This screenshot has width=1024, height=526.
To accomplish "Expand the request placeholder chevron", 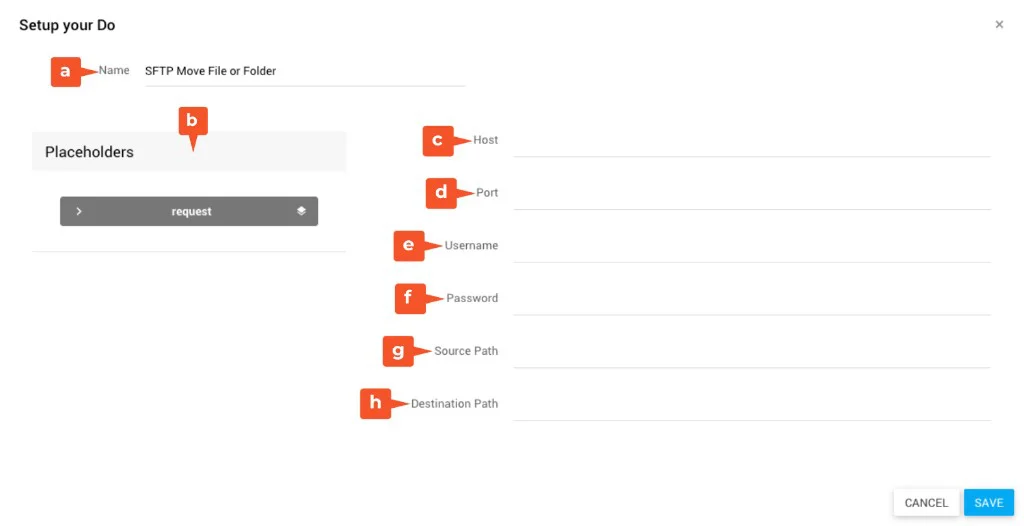I will pyautogui.click(x=79, y=211).
